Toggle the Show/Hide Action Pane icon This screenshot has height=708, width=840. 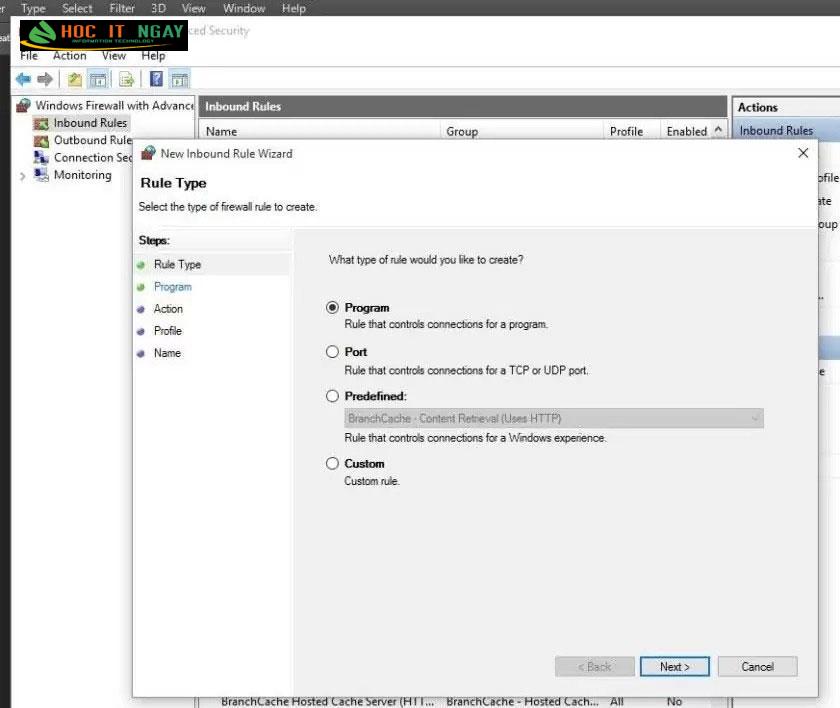point(179,80)
